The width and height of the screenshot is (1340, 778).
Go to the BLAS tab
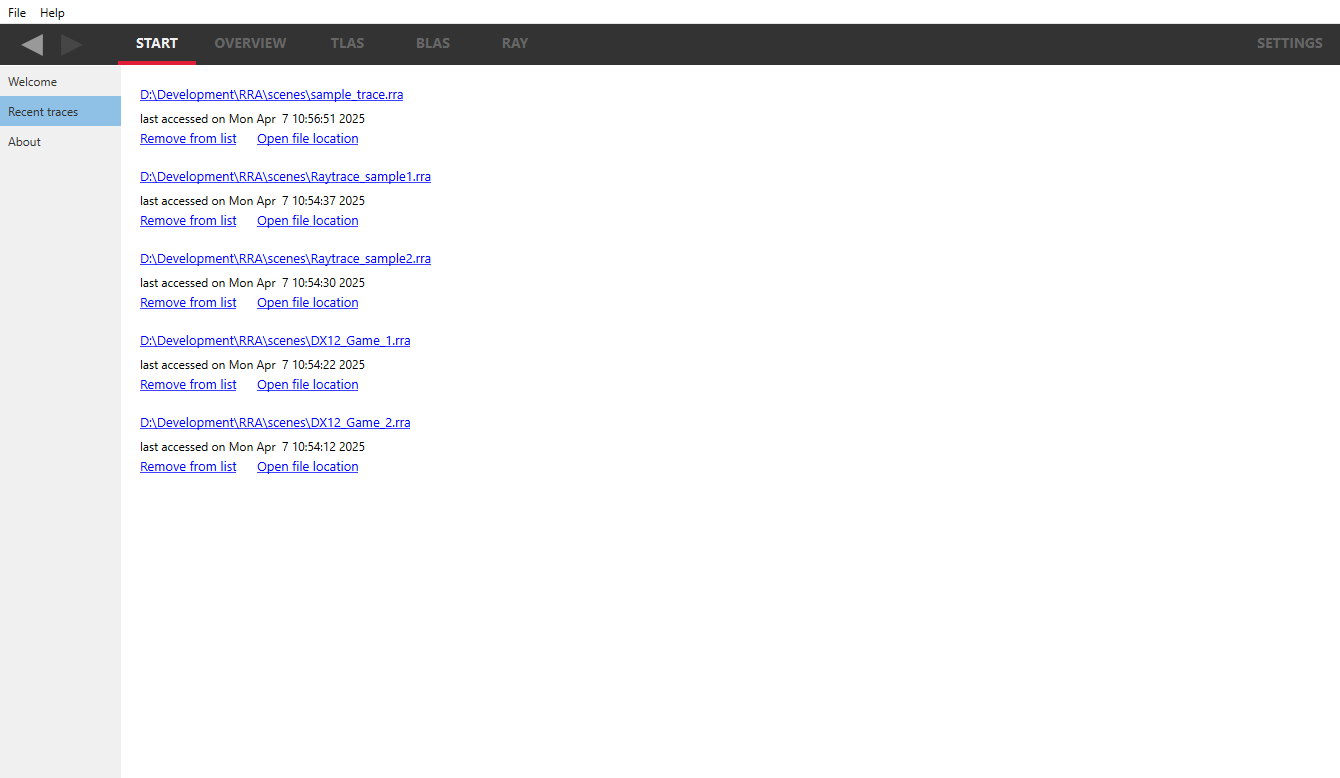coord(433,43)
